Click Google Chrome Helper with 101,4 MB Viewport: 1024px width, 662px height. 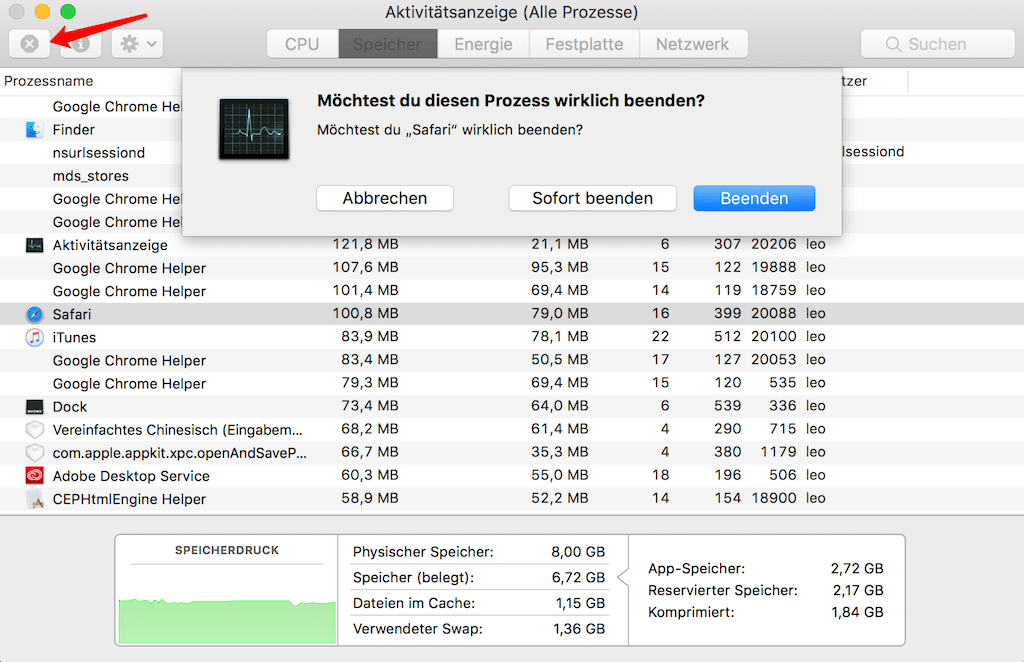coord(129,291)
